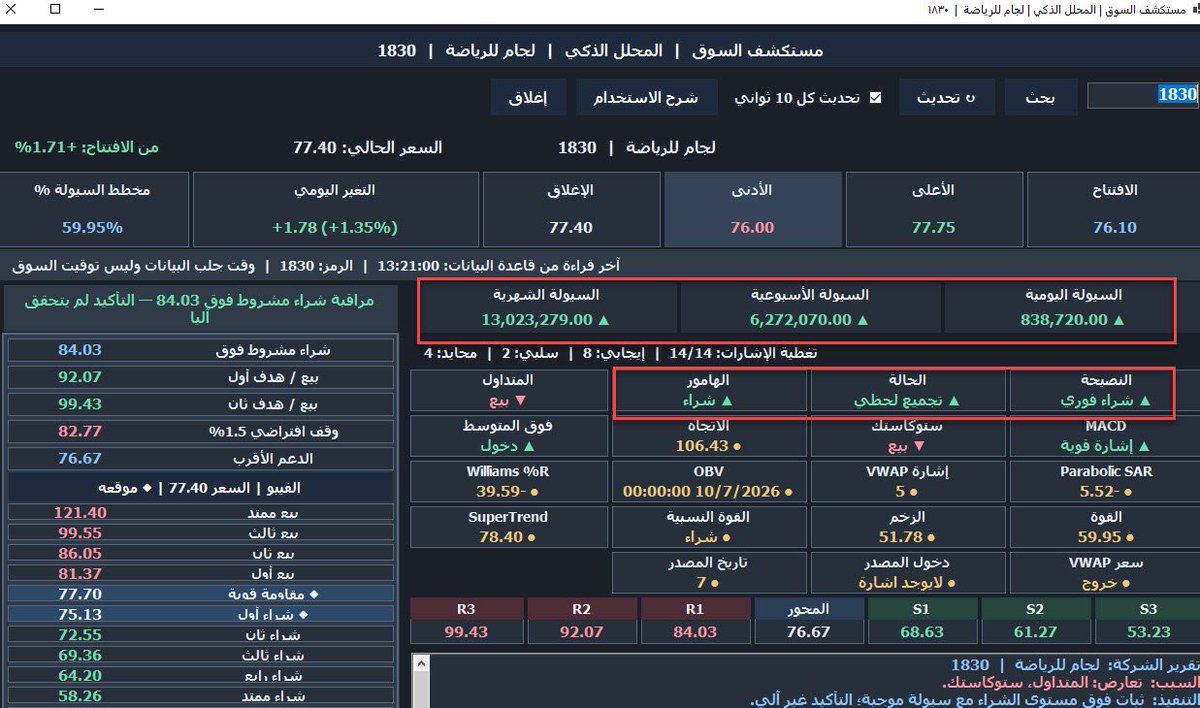Click the بيع / هدف أول row
Viewport: 1200px width, 708px height.
tap(201, 378)
